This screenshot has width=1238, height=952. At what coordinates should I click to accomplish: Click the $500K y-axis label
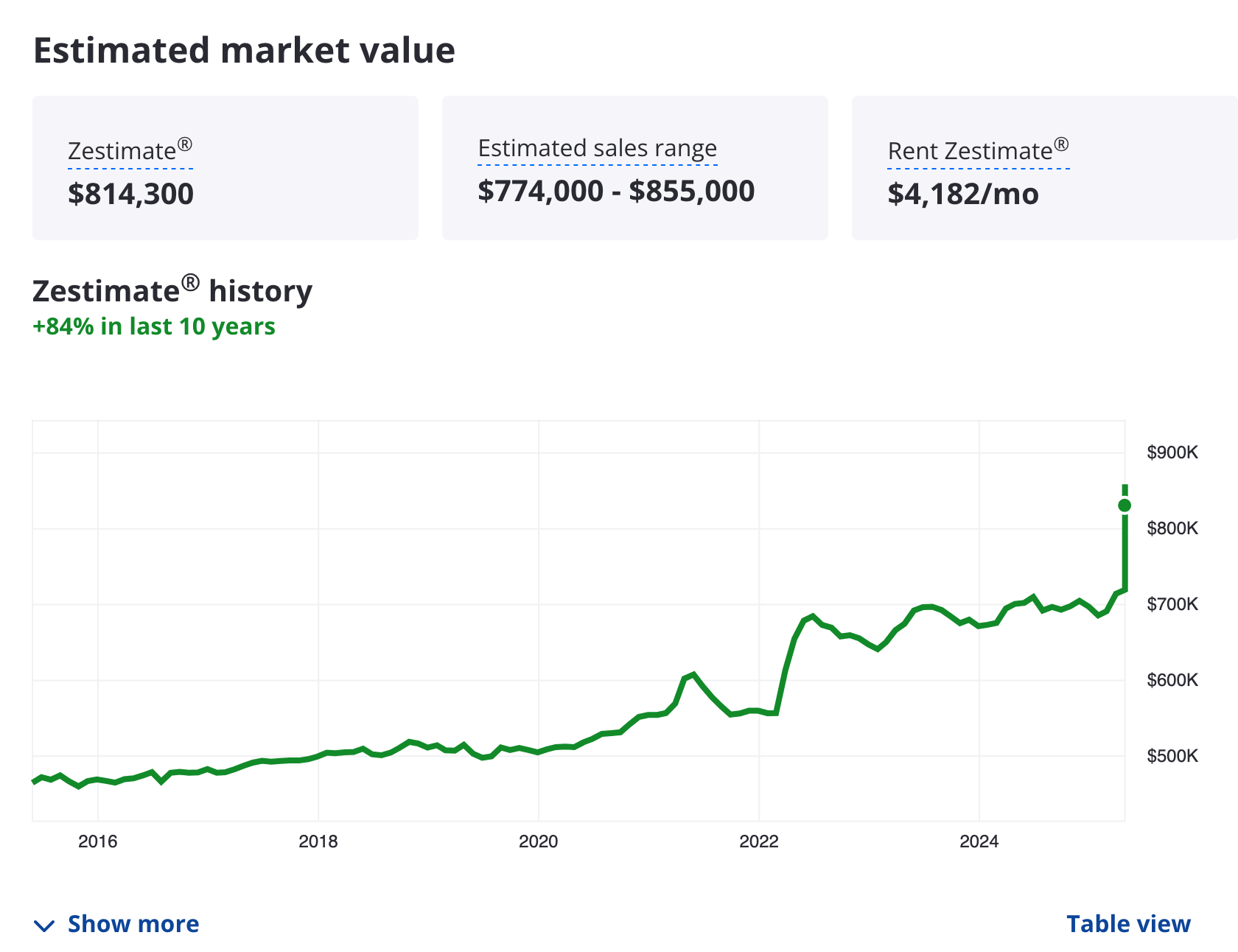[x=1172, y=756]
